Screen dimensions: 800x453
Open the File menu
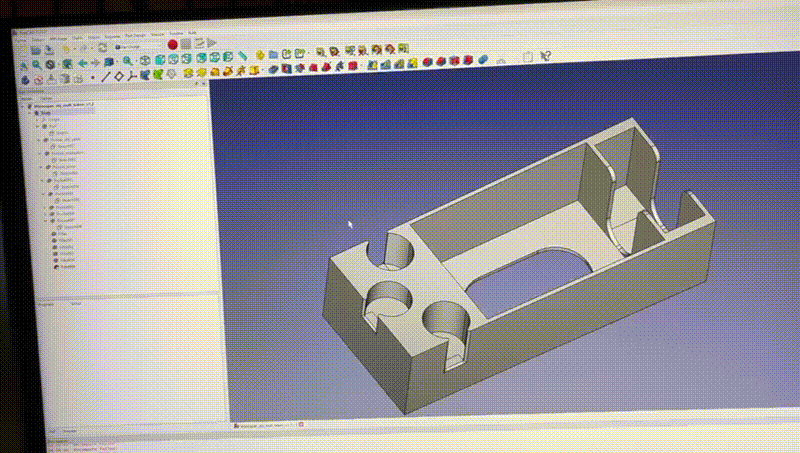(23, 39)
